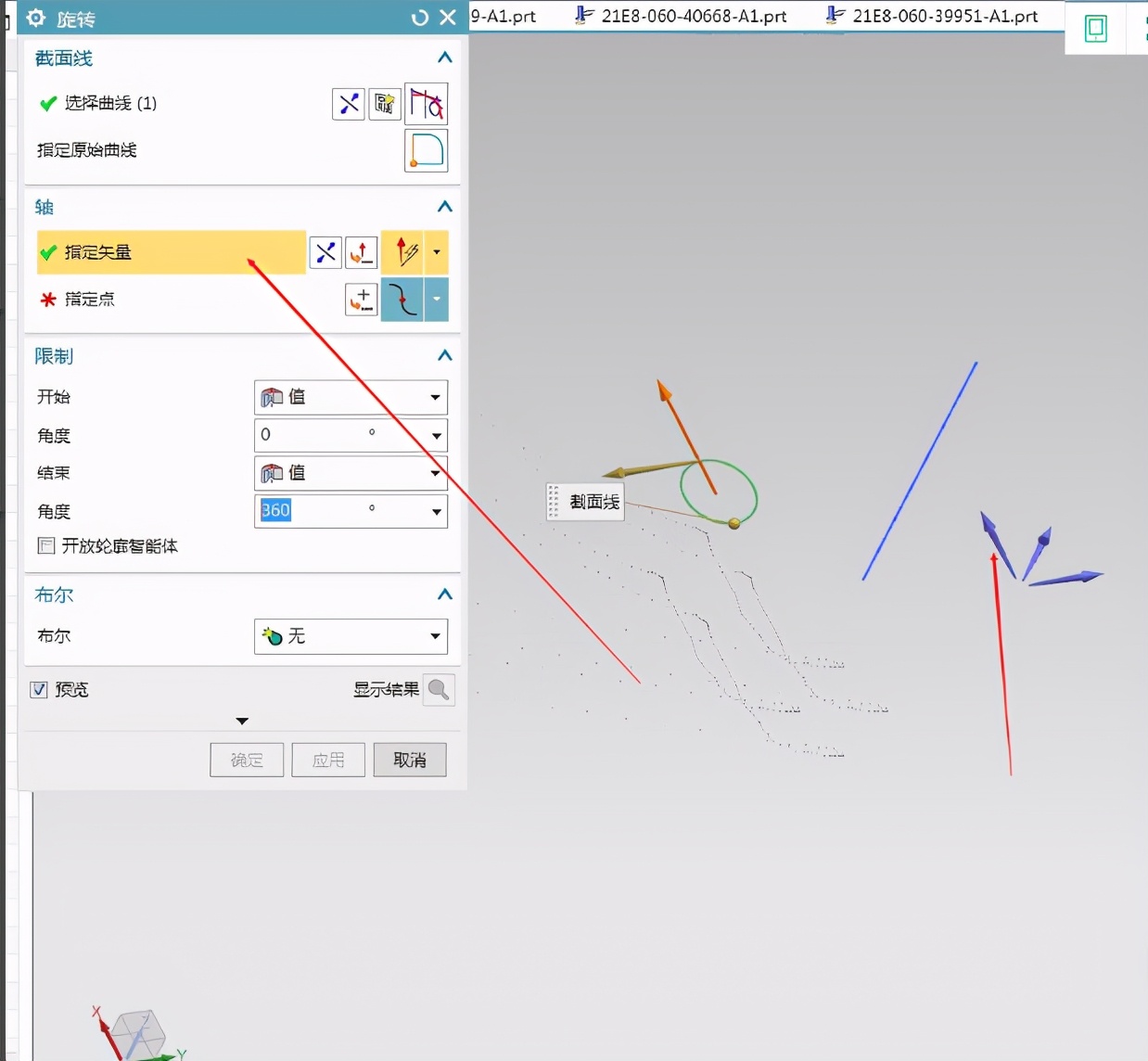Click the curve drawing icon in the 截面线 row
The width and height of the screenshot is (1148, 1061).
(427, 104)
